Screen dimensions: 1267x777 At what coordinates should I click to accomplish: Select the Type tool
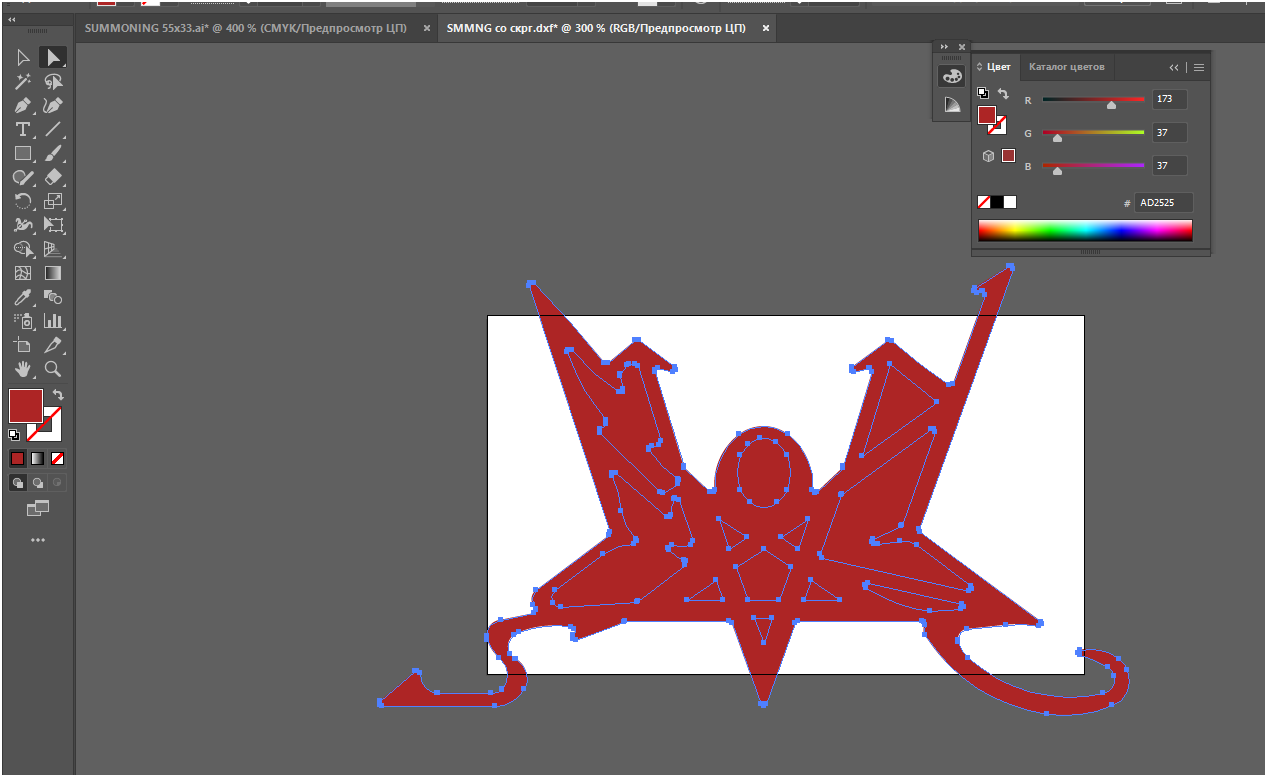[22, 130]
